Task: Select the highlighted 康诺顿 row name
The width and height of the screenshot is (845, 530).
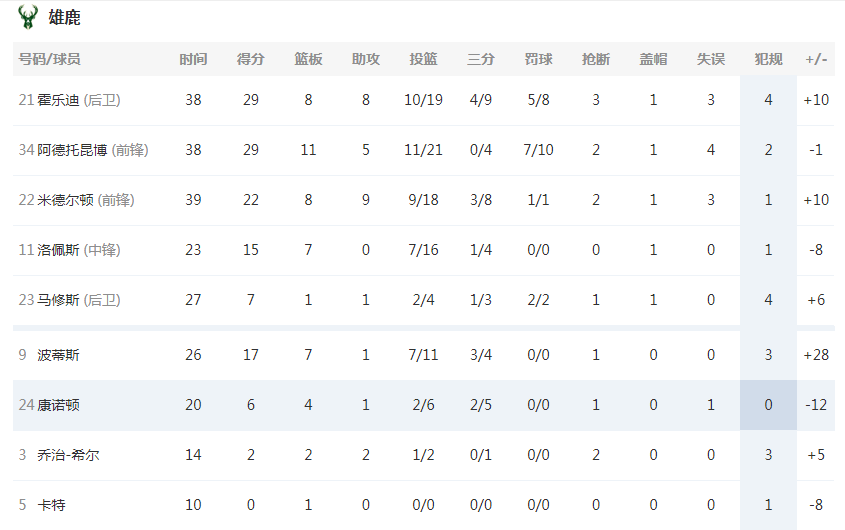Action: pos(58,405)
